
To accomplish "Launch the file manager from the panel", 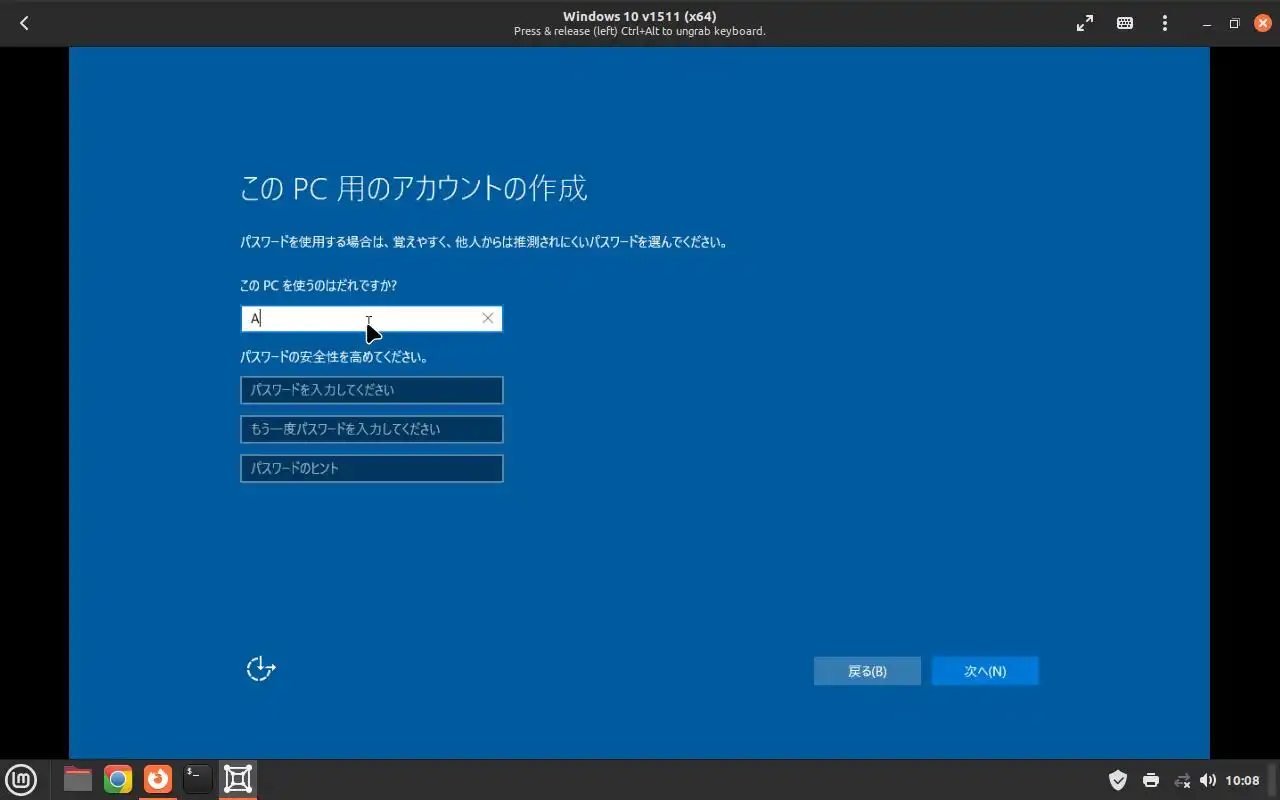I will [77, 779].
